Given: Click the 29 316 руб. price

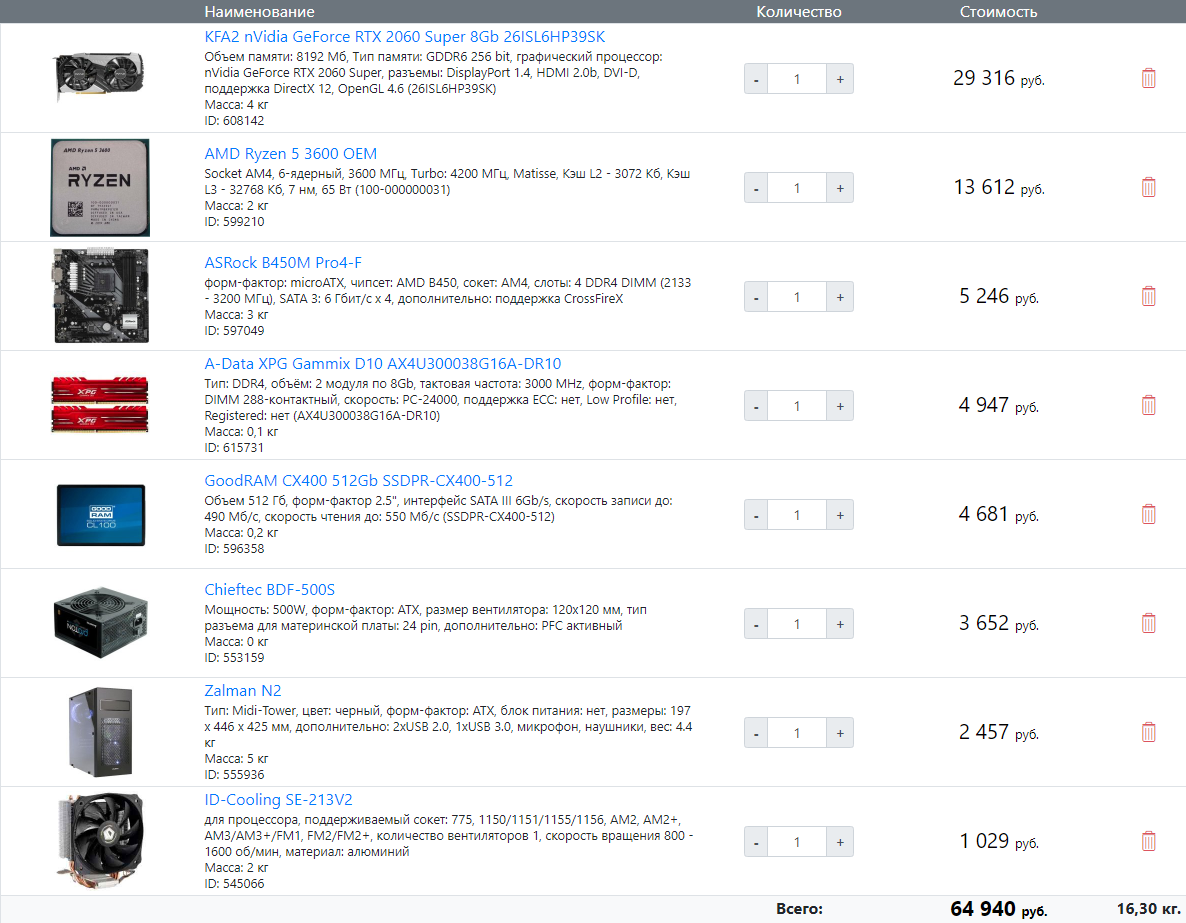Looking at the screenshot, I should 998,78.
